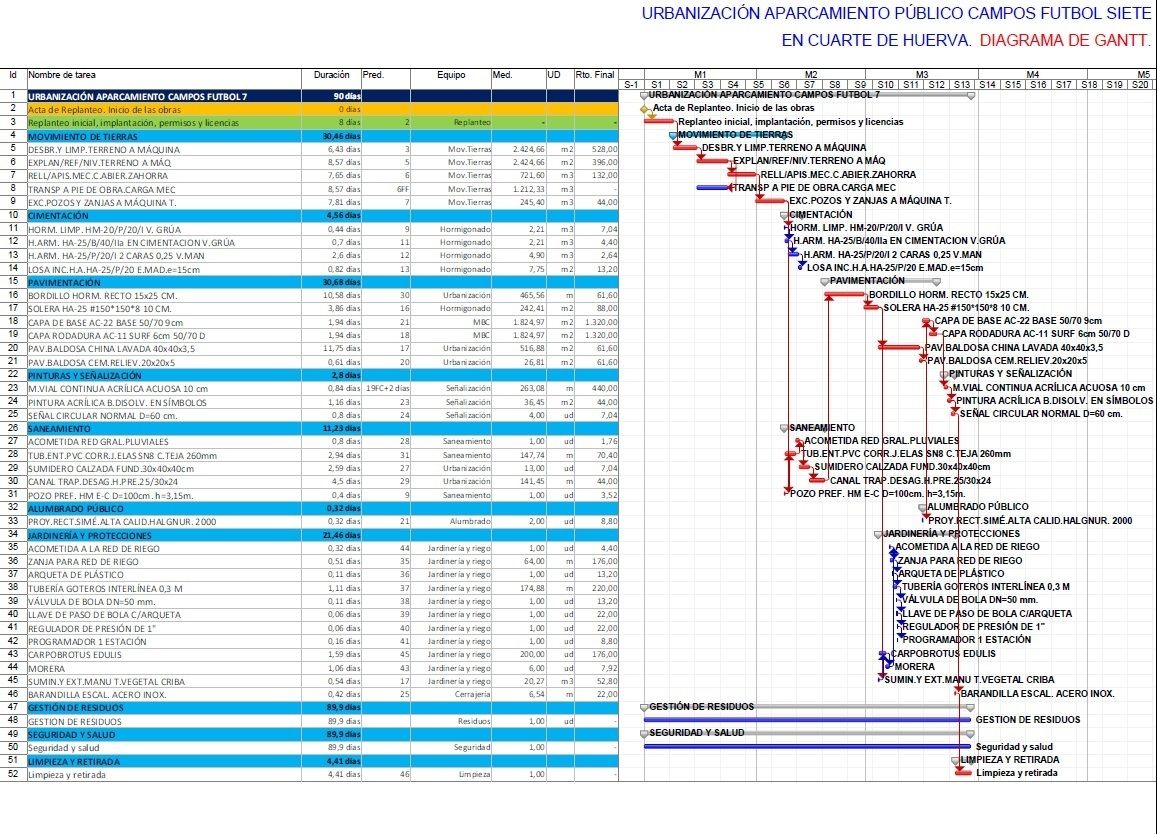This screenshot has width=1157, height=834.
Task: Click final value '440,00' in M.VIAL CONTINUA row
Action: 604,389
